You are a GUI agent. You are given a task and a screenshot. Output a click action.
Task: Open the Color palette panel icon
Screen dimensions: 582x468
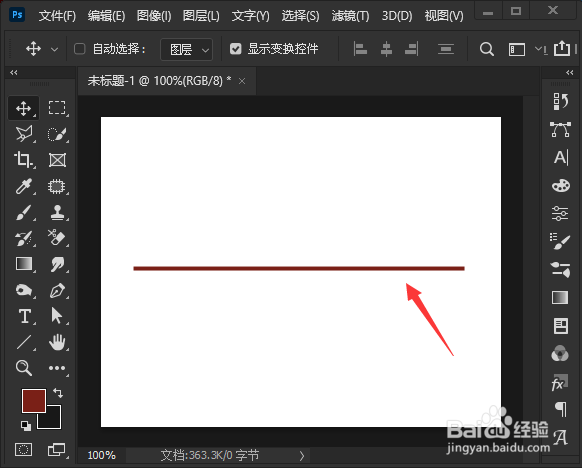tap(560, 186)
